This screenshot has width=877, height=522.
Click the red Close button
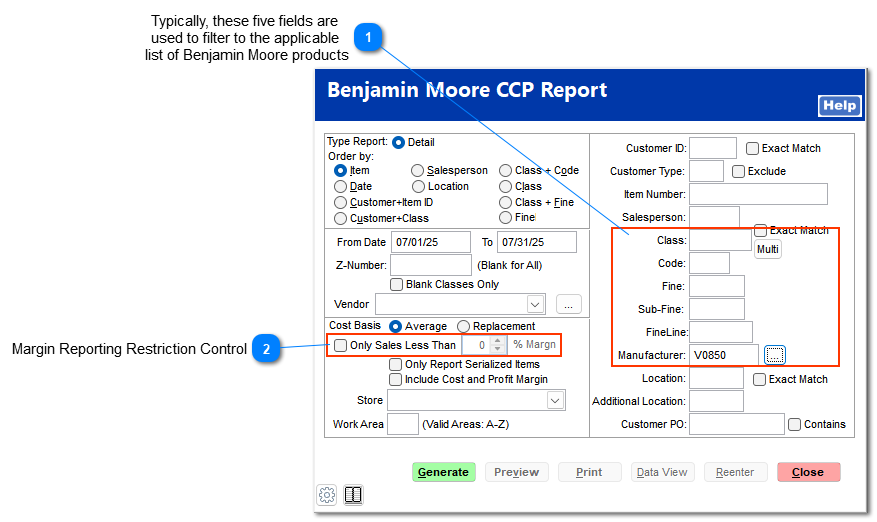coord(808,472)
